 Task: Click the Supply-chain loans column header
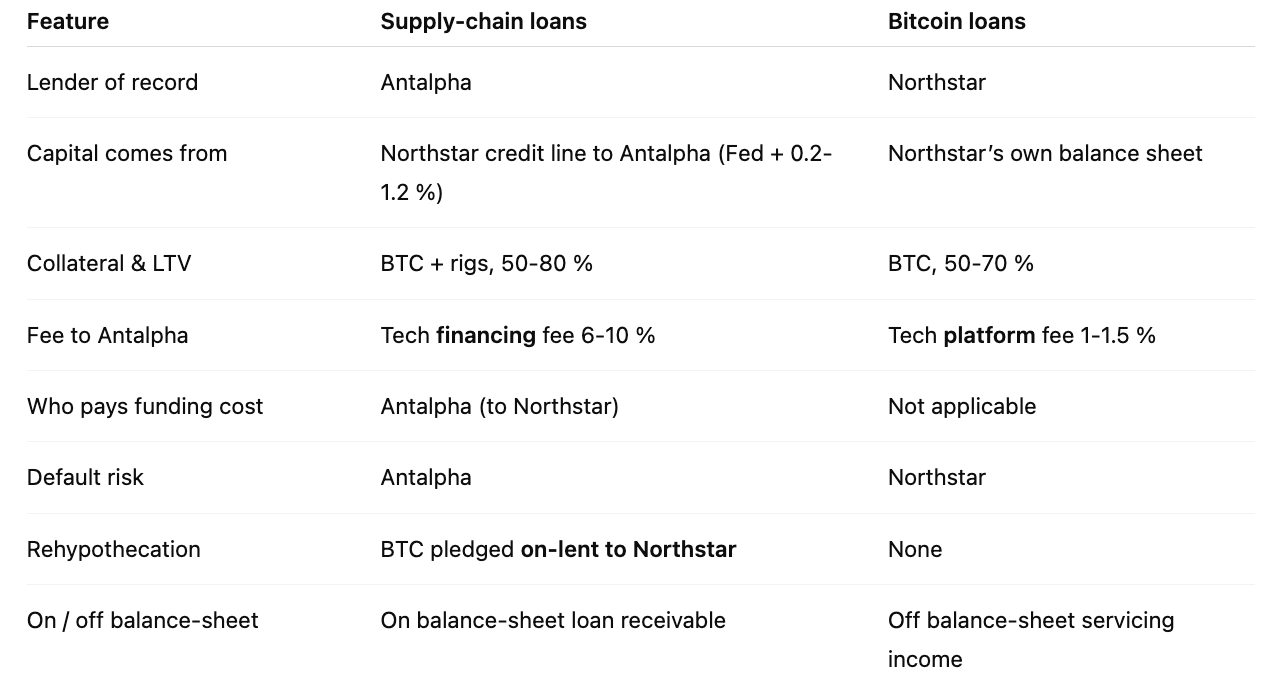(x=483, y=22)
